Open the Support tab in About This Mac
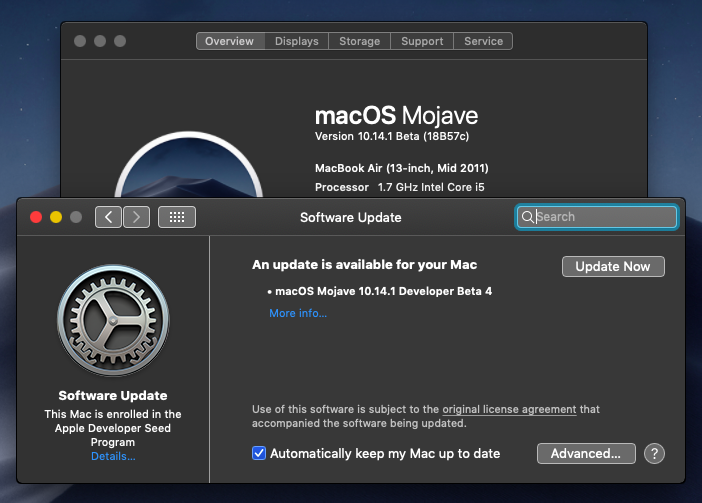This screenshot has width=702, height=503. tap(422, 41)
